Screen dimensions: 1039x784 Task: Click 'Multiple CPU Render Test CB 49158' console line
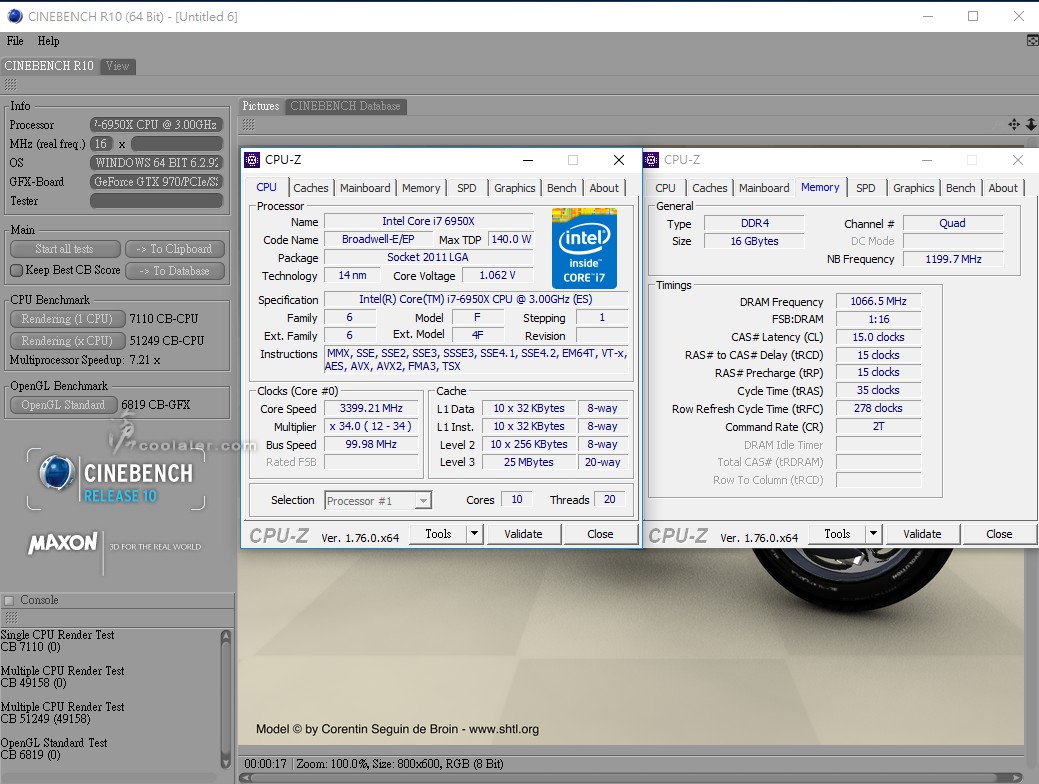(x=62, y=677)
